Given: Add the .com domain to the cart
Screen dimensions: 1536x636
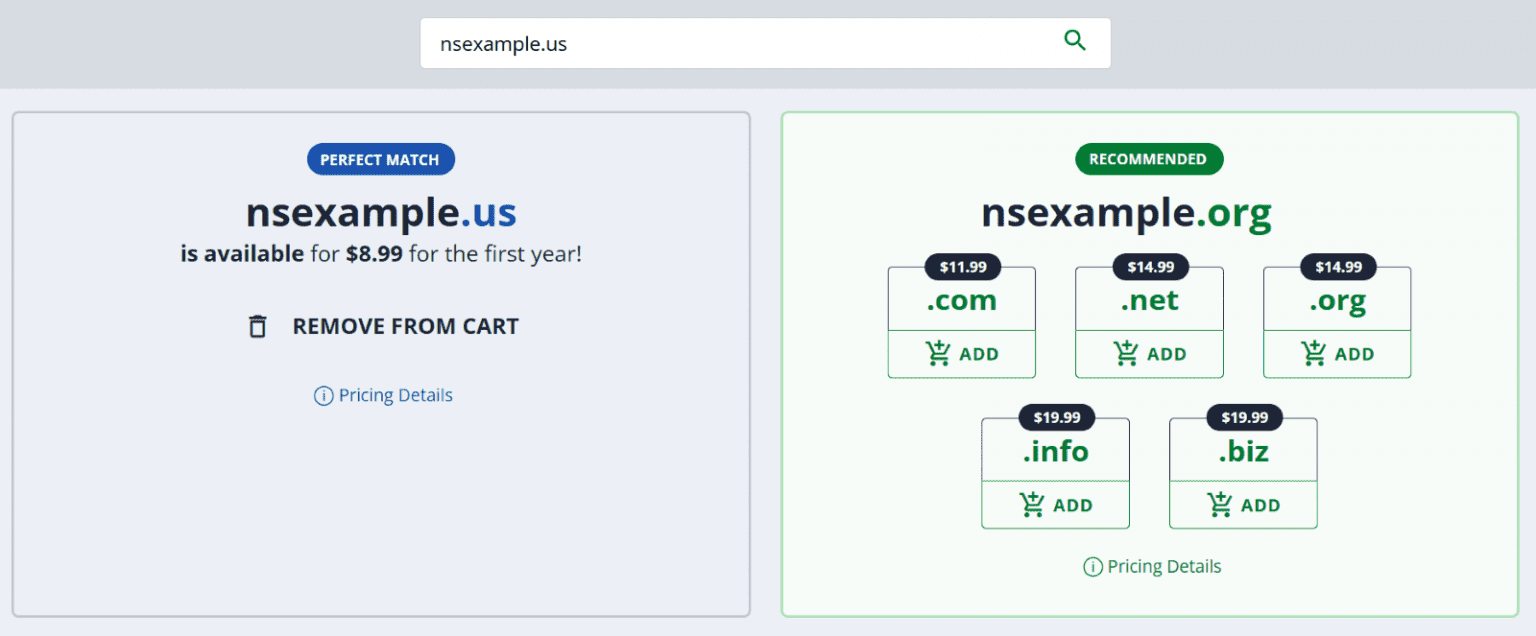Looking at the screenshot, I should [961, 353].
